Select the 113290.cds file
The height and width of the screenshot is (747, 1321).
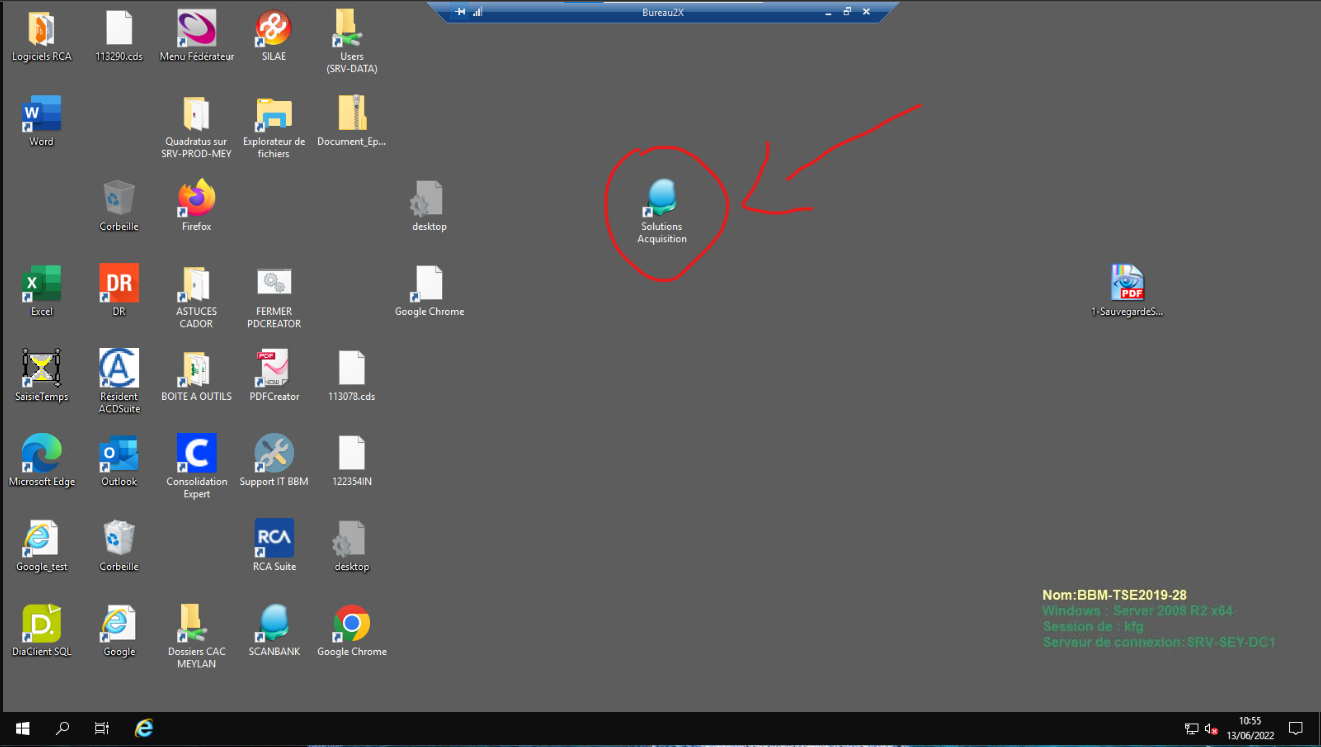point(119,30)
